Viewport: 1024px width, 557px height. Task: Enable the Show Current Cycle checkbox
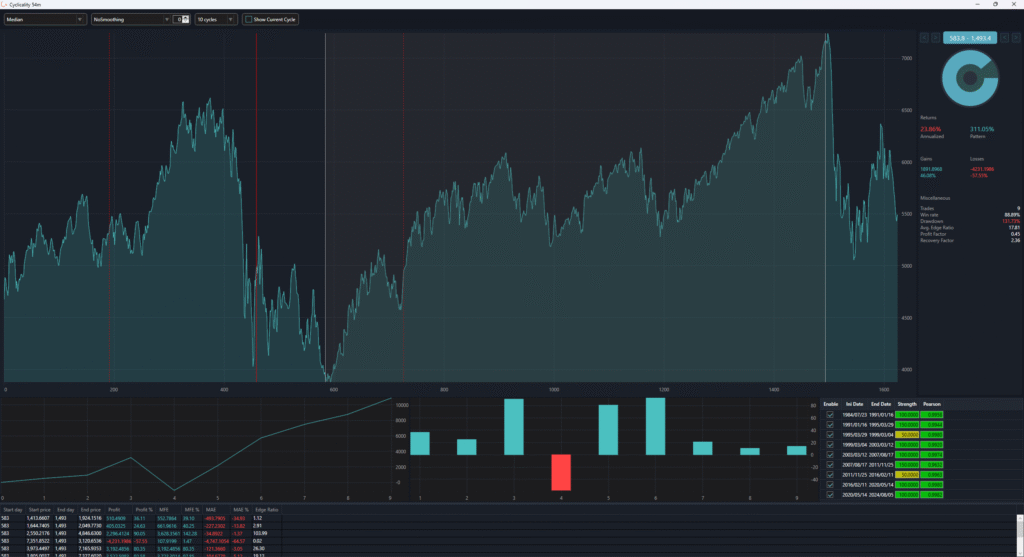[x=249, y=19]
